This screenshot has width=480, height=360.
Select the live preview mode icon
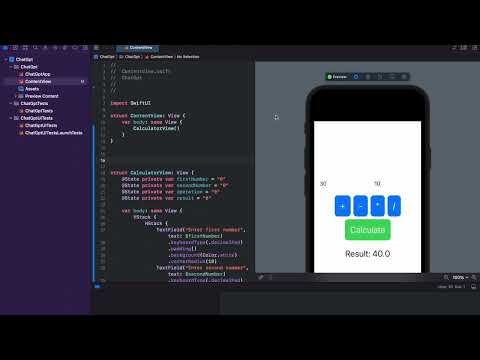tap(356, 77)
